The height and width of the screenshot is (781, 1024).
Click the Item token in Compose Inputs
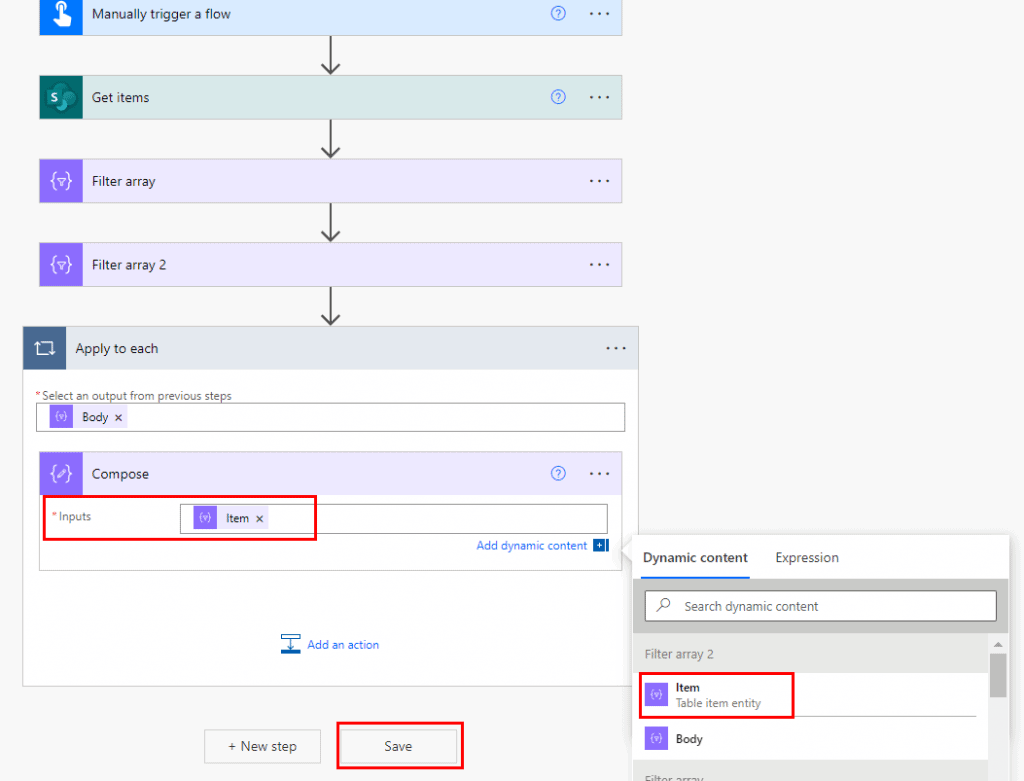[x=231, y=518]
